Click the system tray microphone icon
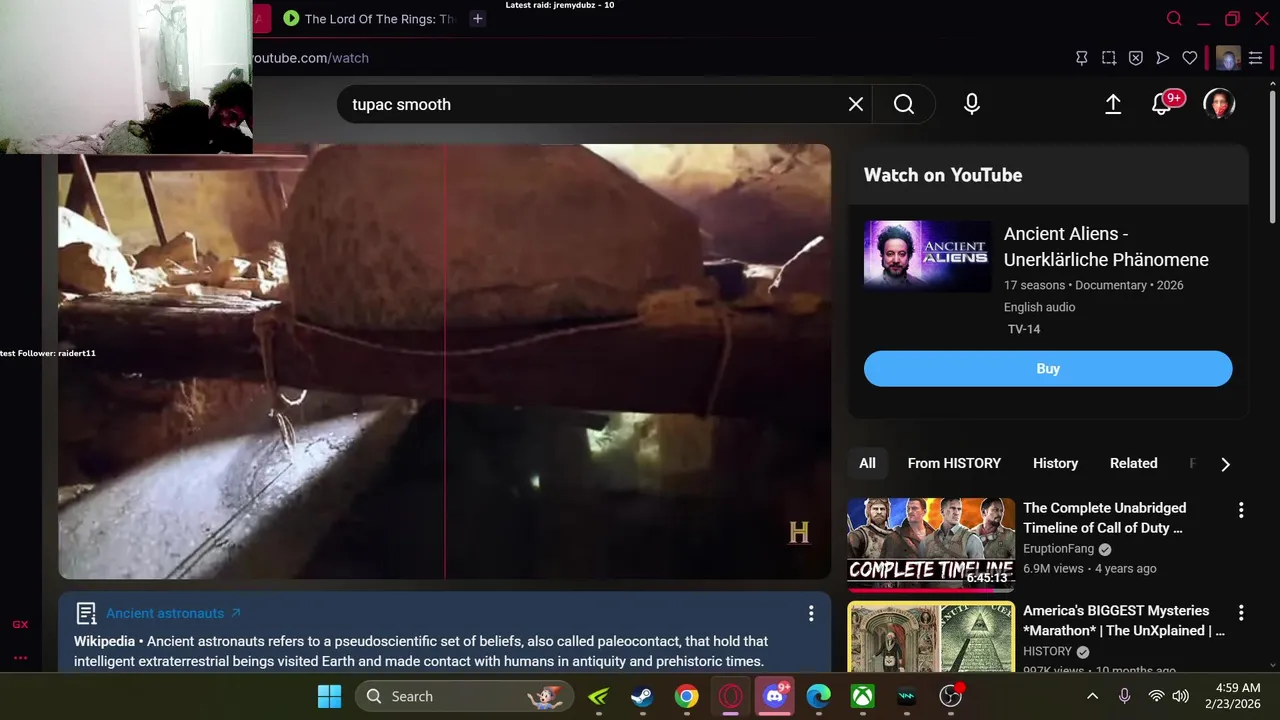This screenshot has width=1280, height=720. (x=1125, y=696)
